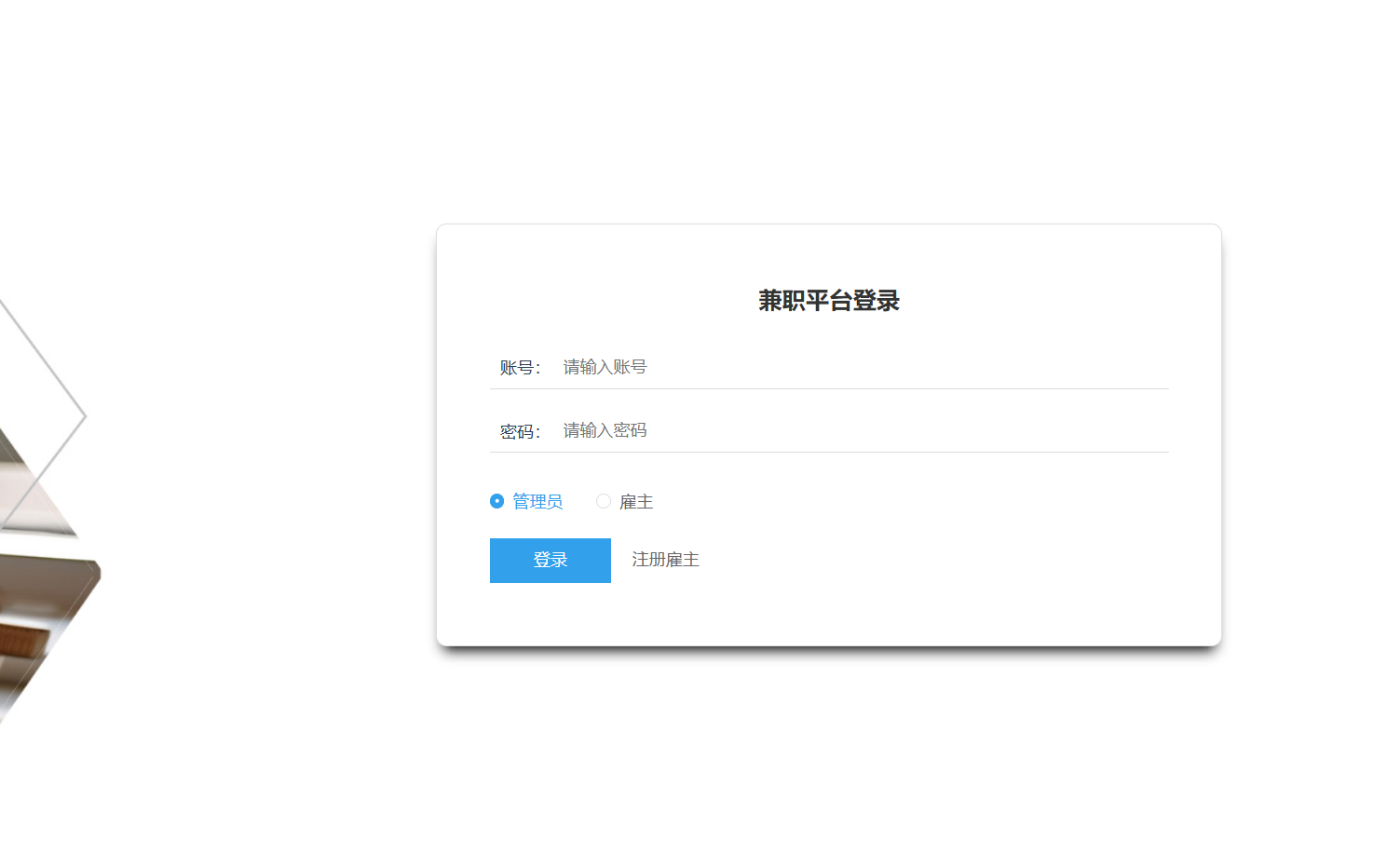Click the 管理员 radio label text
1387x868 pixels.
(537, 501)
